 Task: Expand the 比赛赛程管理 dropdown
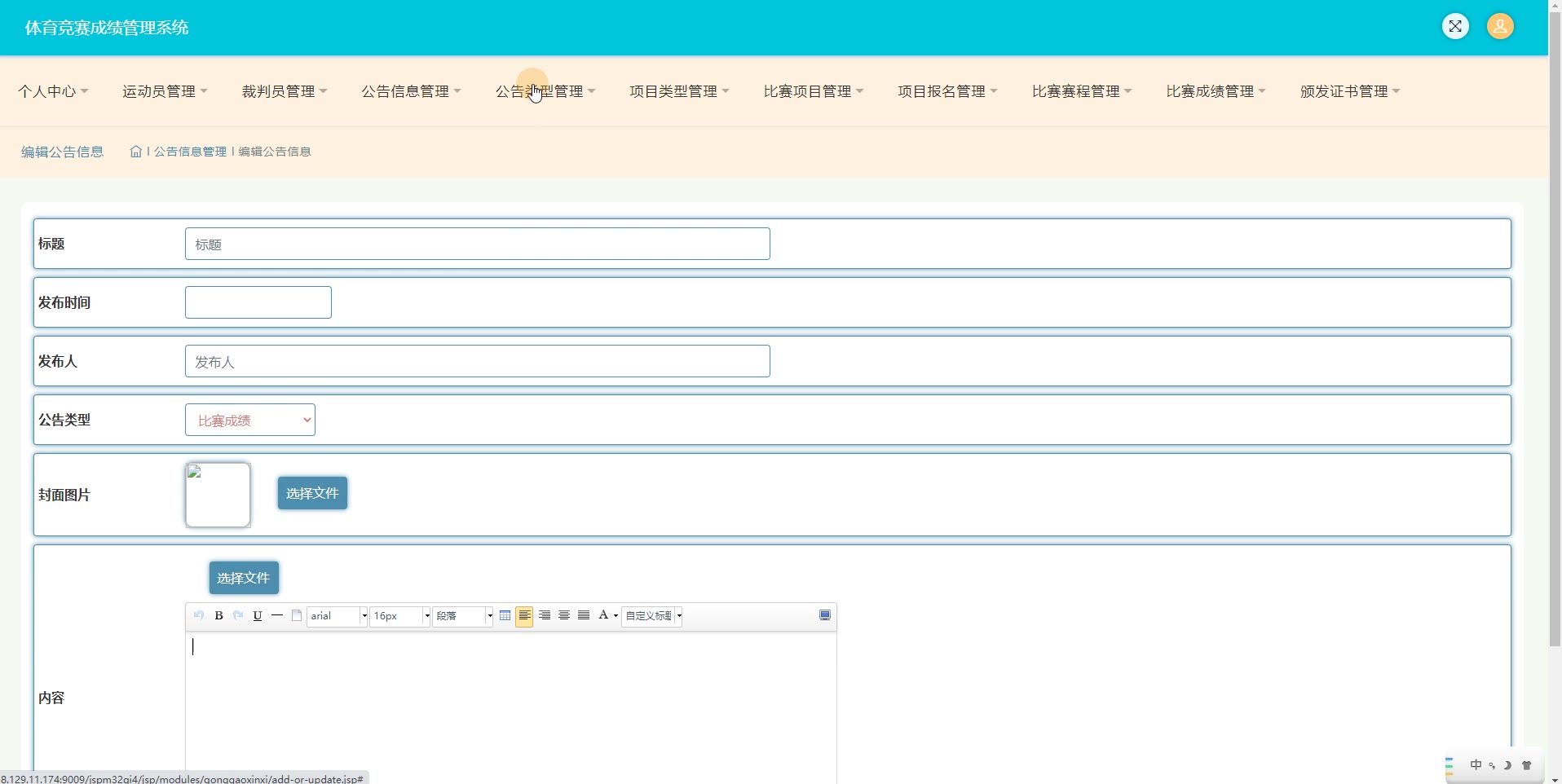coord(1082,91)
